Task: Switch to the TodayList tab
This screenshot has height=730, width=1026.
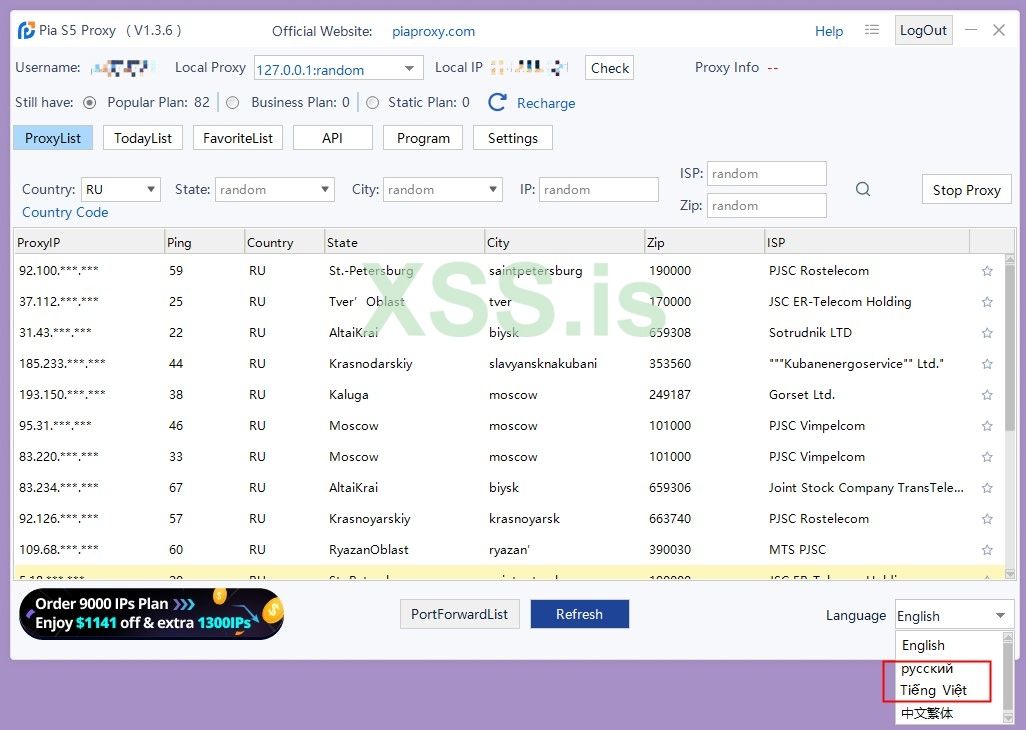Action: tap(142, 138)
